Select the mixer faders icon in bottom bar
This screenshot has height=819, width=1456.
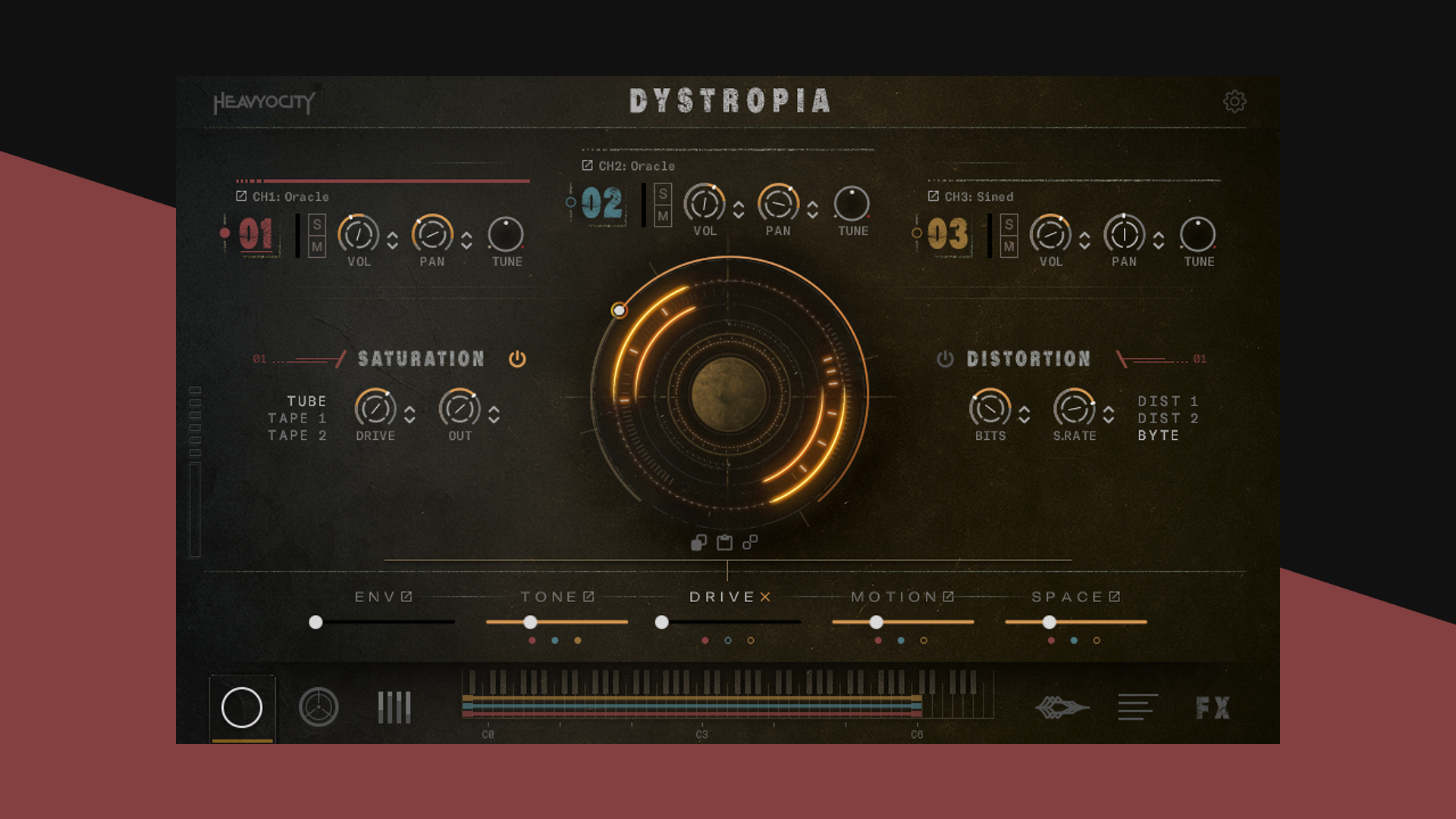click(x=394, y=708)
